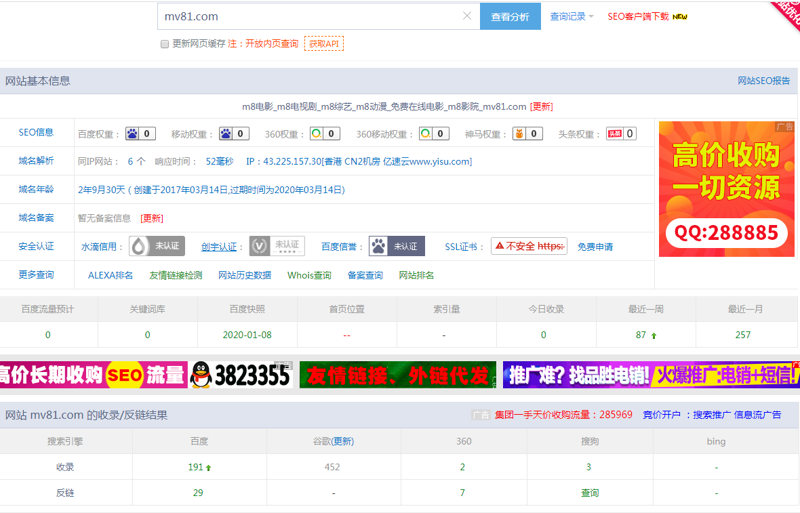This screenshot has width=800, height=513.
Task: Click the 集团一手天价收购流量 ad link
Action: pyautogui.click(x=563, y=414)
